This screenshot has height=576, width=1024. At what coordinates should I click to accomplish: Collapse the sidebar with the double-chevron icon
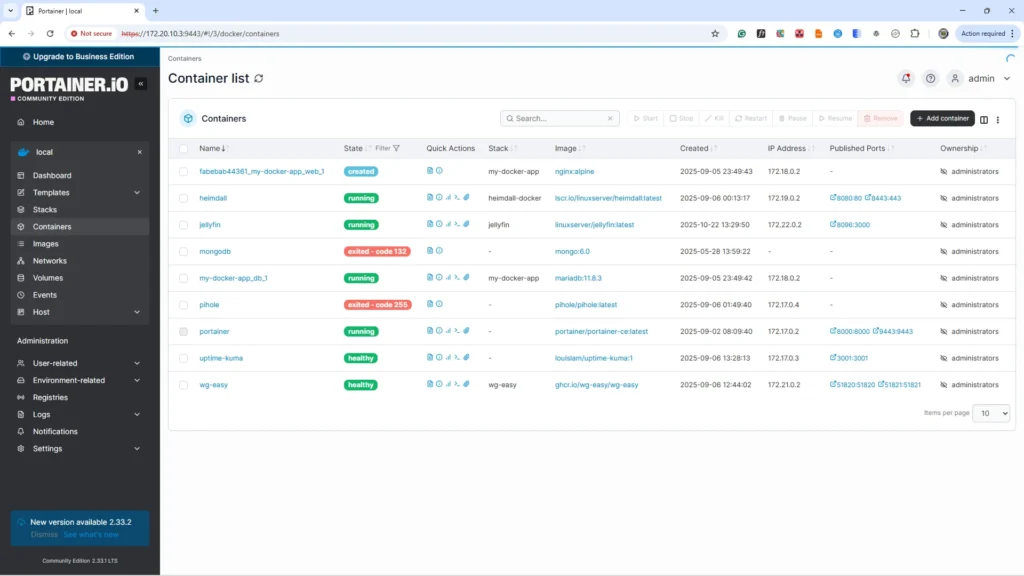(141, 84)
